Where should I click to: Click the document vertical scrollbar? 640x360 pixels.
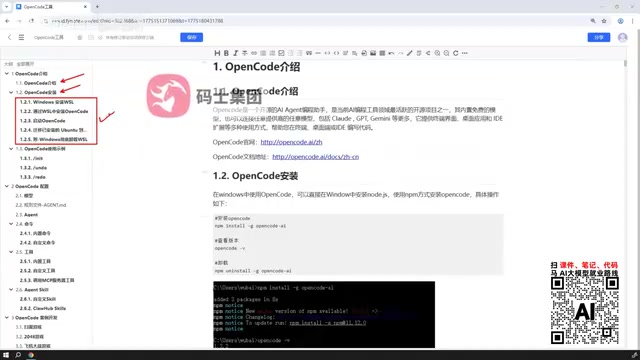coord(625,64)
